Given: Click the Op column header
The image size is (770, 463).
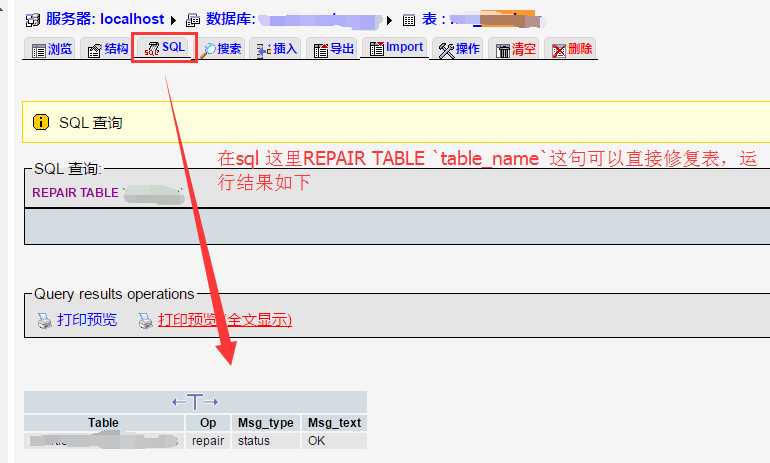Looking at the screenshot, I should (x=208, y=422).
